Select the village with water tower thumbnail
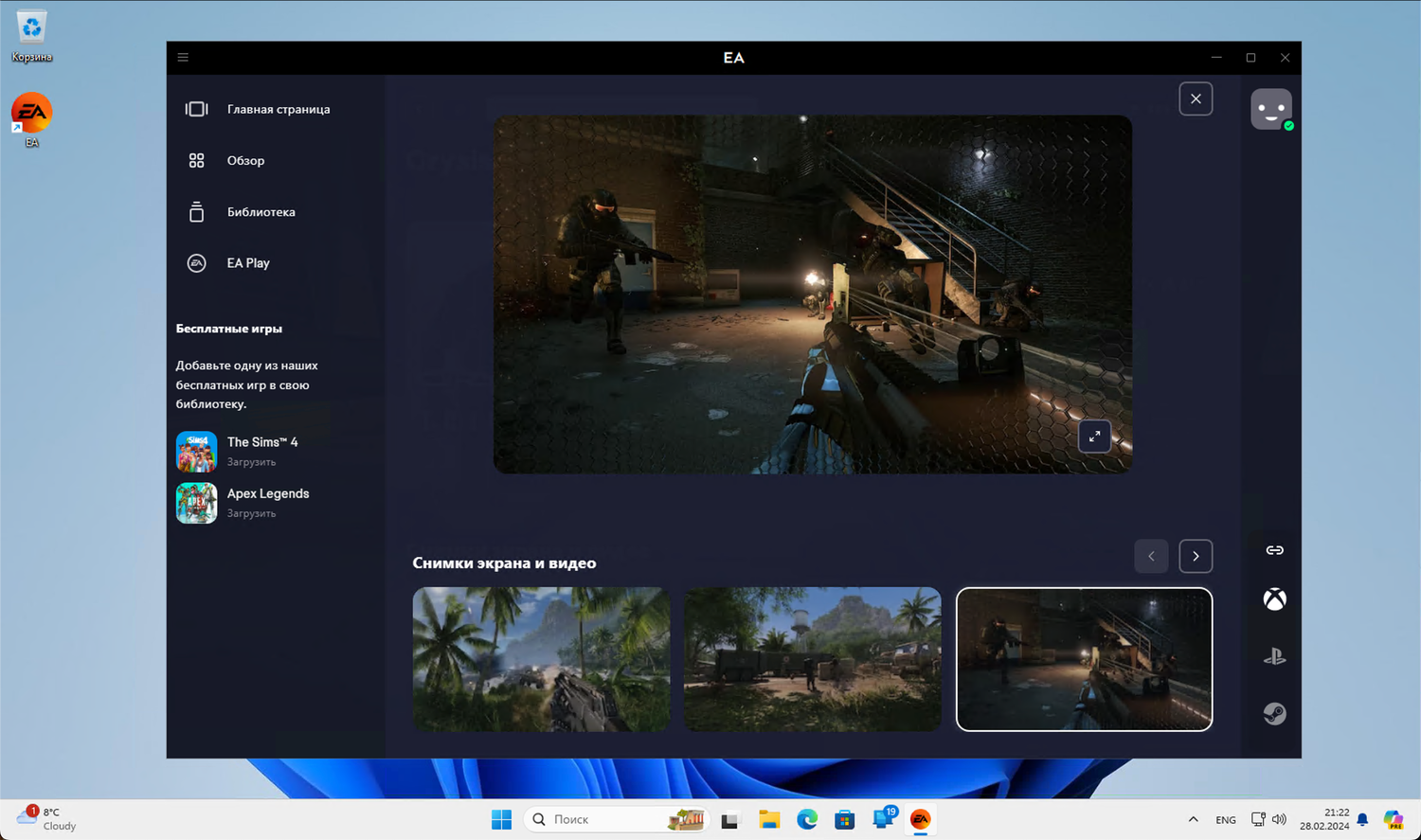 (x=813, y=659)
